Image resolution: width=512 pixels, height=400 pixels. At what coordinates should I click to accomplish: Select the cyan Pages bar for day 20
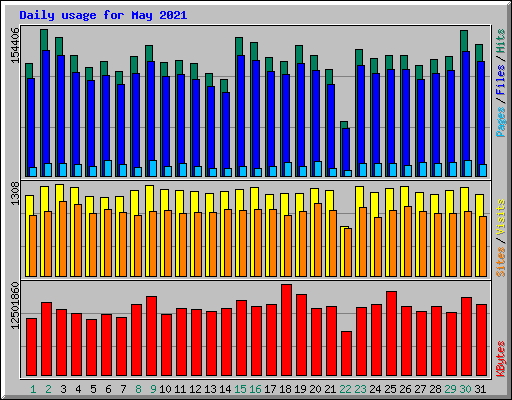tap(318, 169)
